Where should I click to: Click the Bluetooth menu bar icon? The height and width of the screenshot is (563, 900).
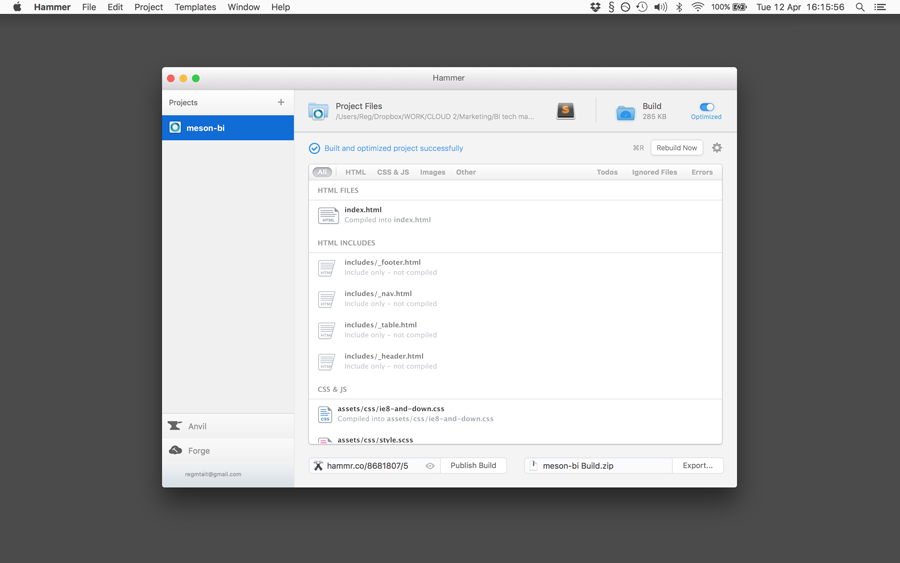(679, 7)
